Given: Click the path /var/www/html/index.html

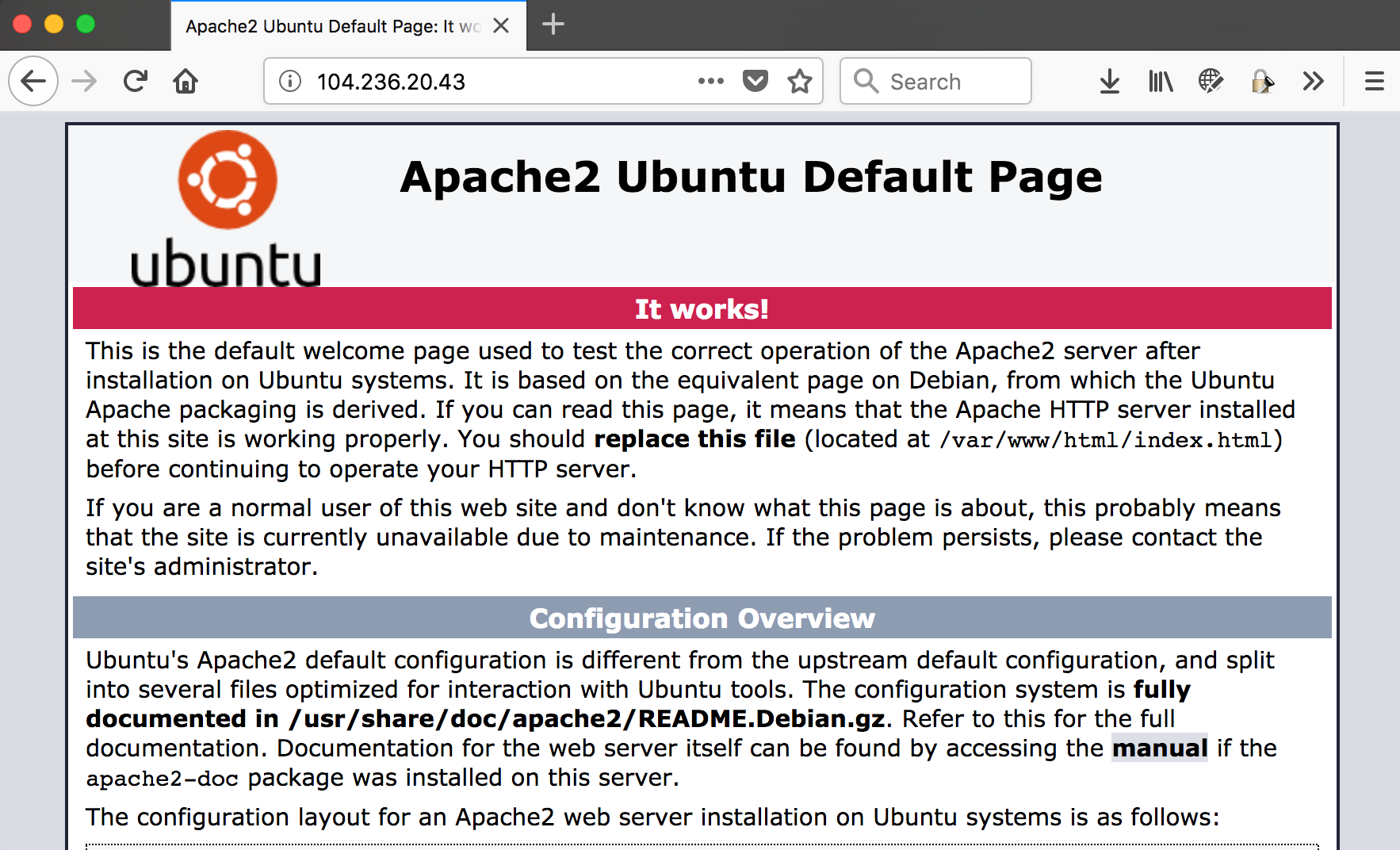Looking at the screenshot, I should coord(1105,440).
